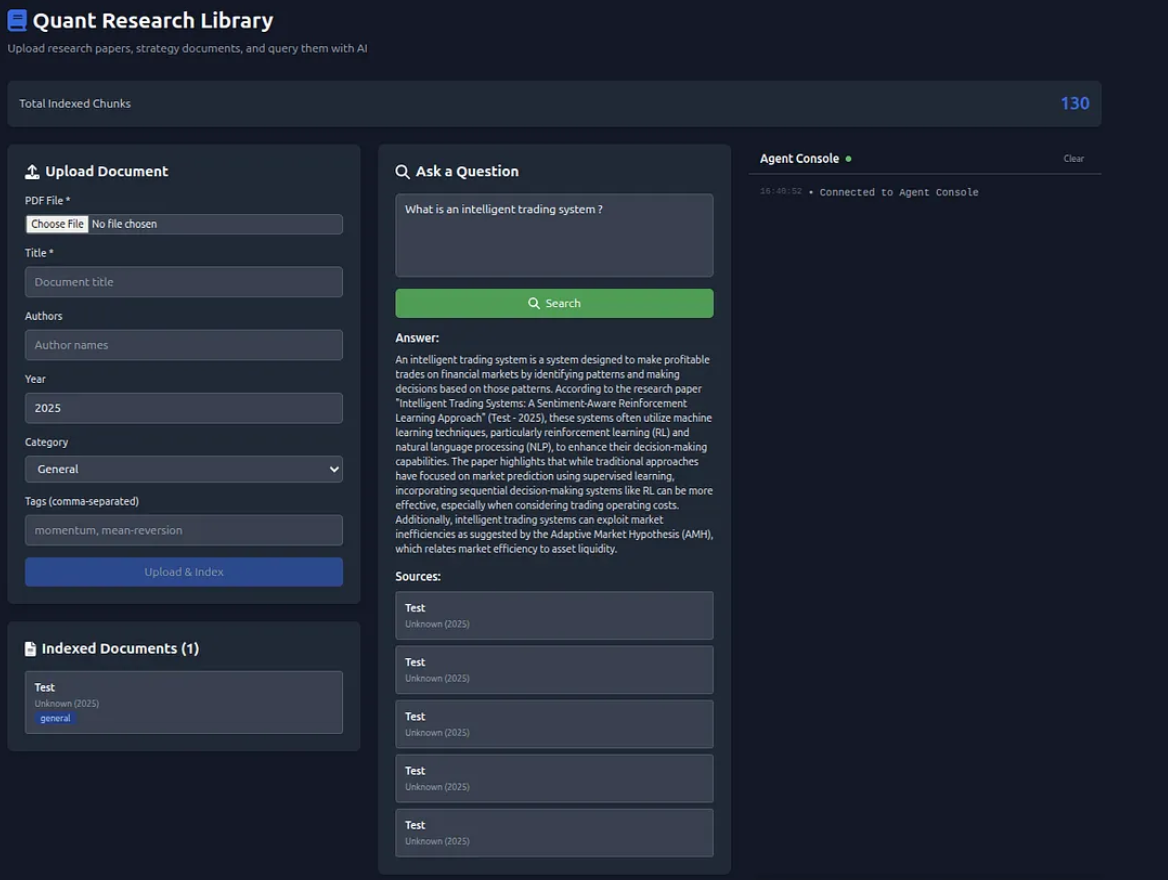Click the book icon beside Quant Research Library
The width and height of the screenshot is (1168, 880).
(17, 20)
